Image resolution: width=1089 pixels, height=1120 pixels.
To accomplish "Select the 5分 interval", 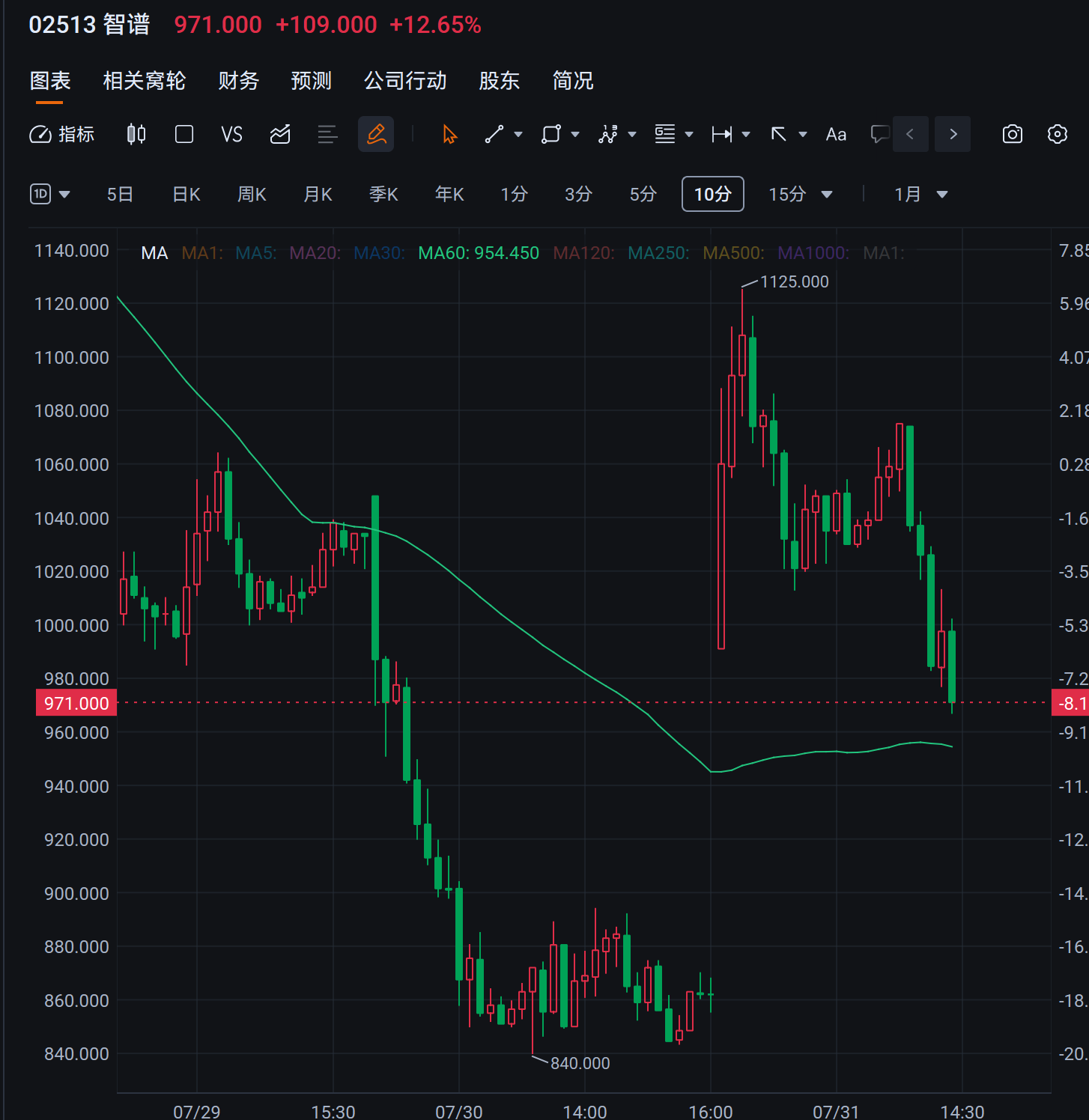I will point(643,195).
